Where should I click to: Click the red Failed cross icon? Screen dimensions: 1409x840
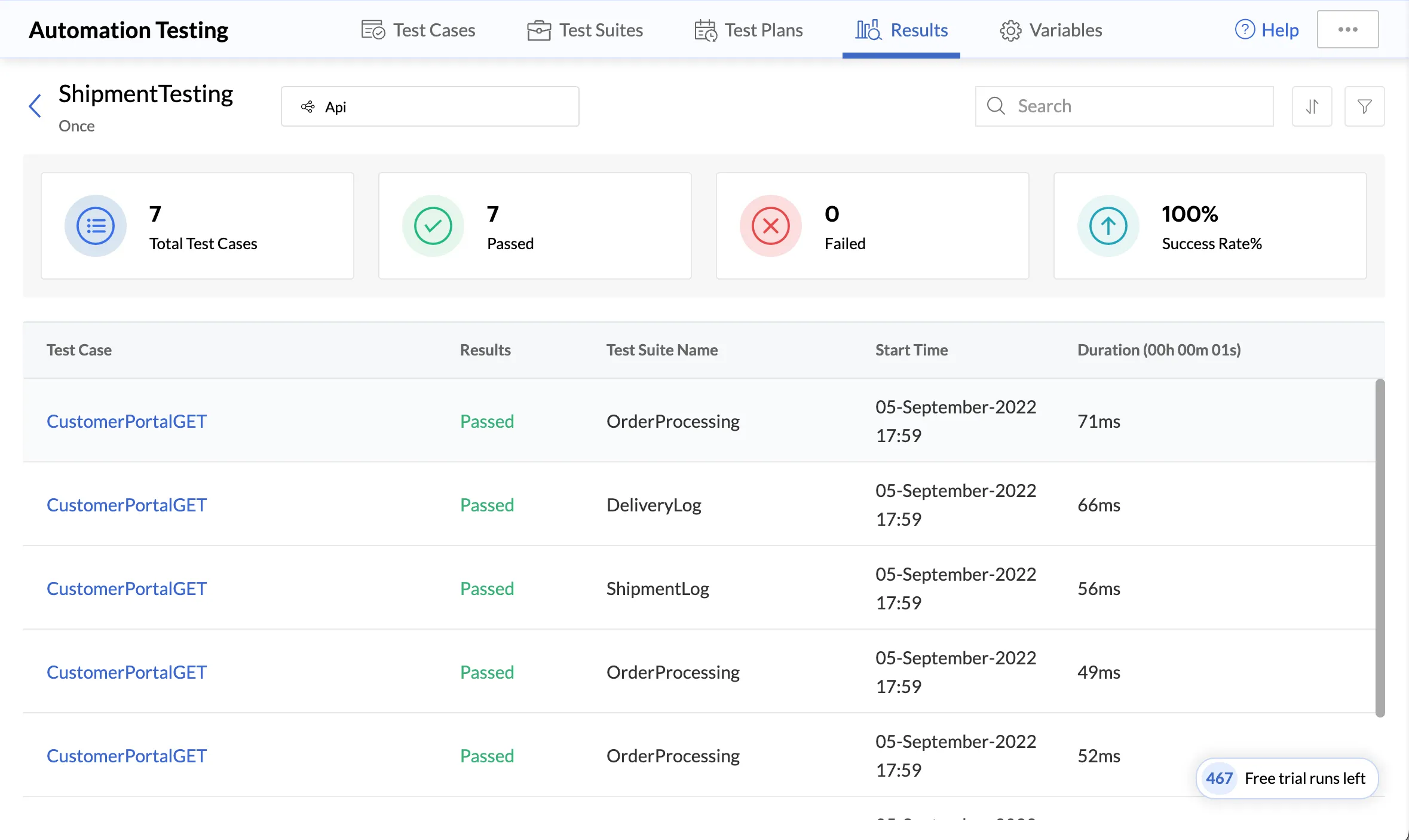[x=771, y=226]
